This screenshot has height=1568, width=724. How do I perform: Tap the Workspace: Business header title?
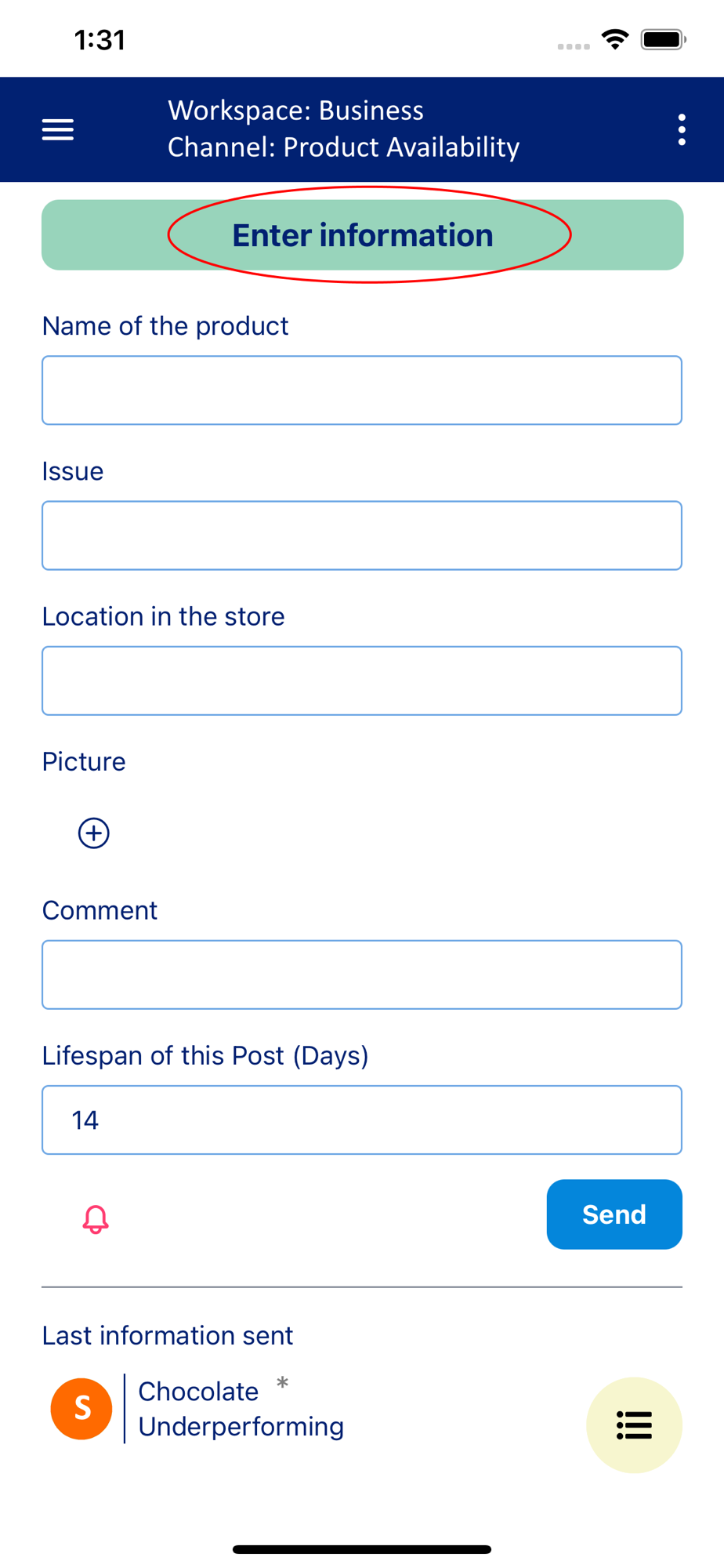(296, 111)
